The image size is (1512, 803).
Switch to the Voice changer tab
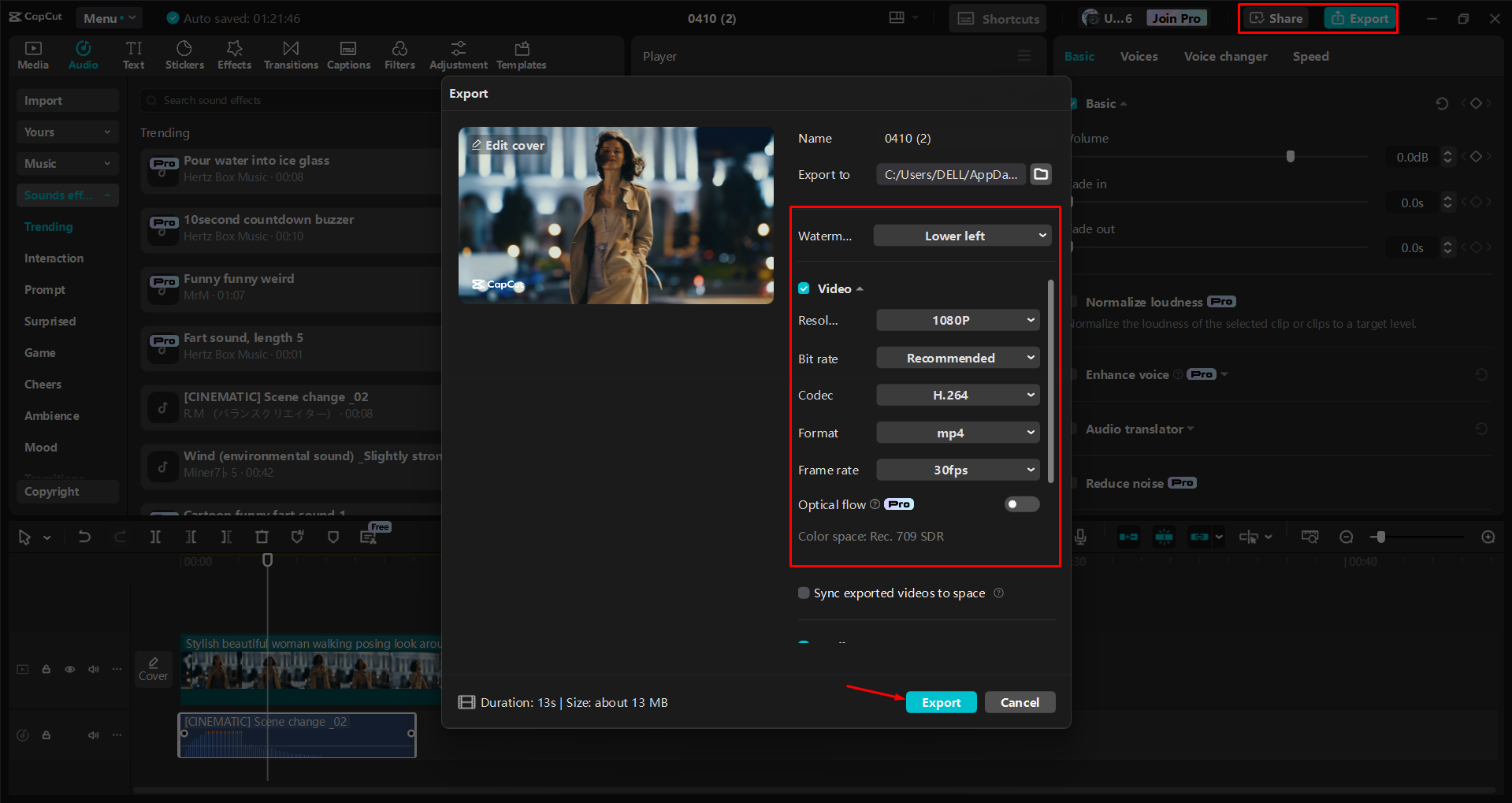click(1225, 57)
